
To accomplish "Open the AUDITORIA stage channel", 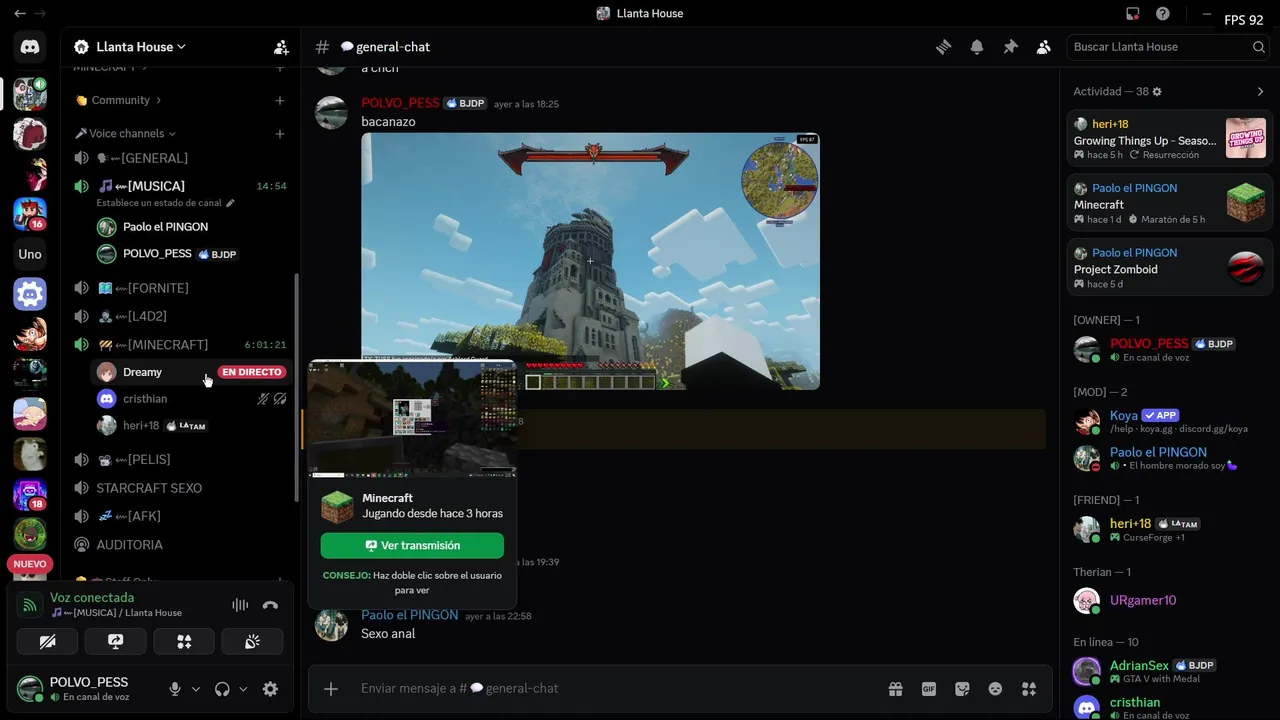I will (x=180, y=545).
